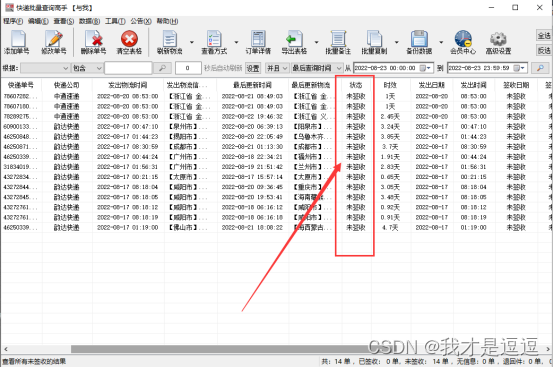554x367 pixels.
Task: Expand the 包含 condition combo box
Action: click(x=87, y=68)
